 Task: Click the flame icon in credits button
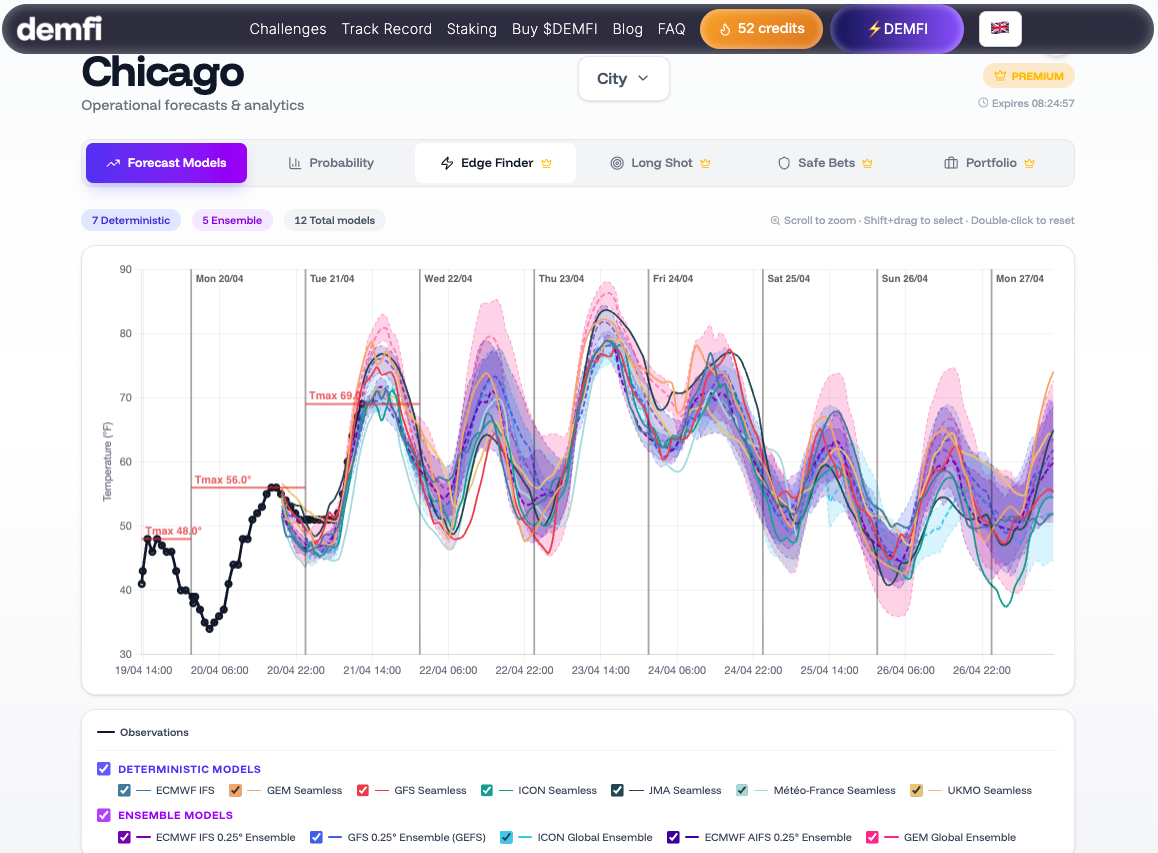click(x=725, y=29)
